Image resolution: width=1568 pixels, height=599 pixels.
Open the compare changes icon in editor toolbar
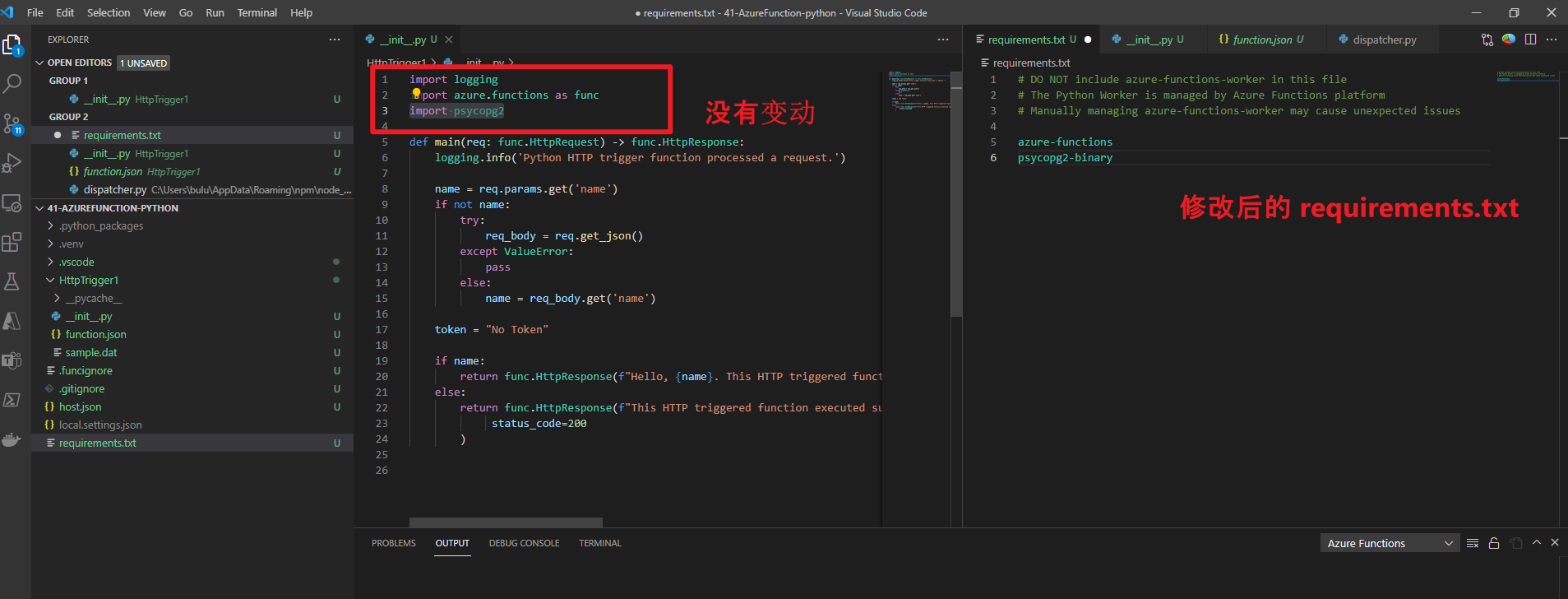coord(1487,39)
